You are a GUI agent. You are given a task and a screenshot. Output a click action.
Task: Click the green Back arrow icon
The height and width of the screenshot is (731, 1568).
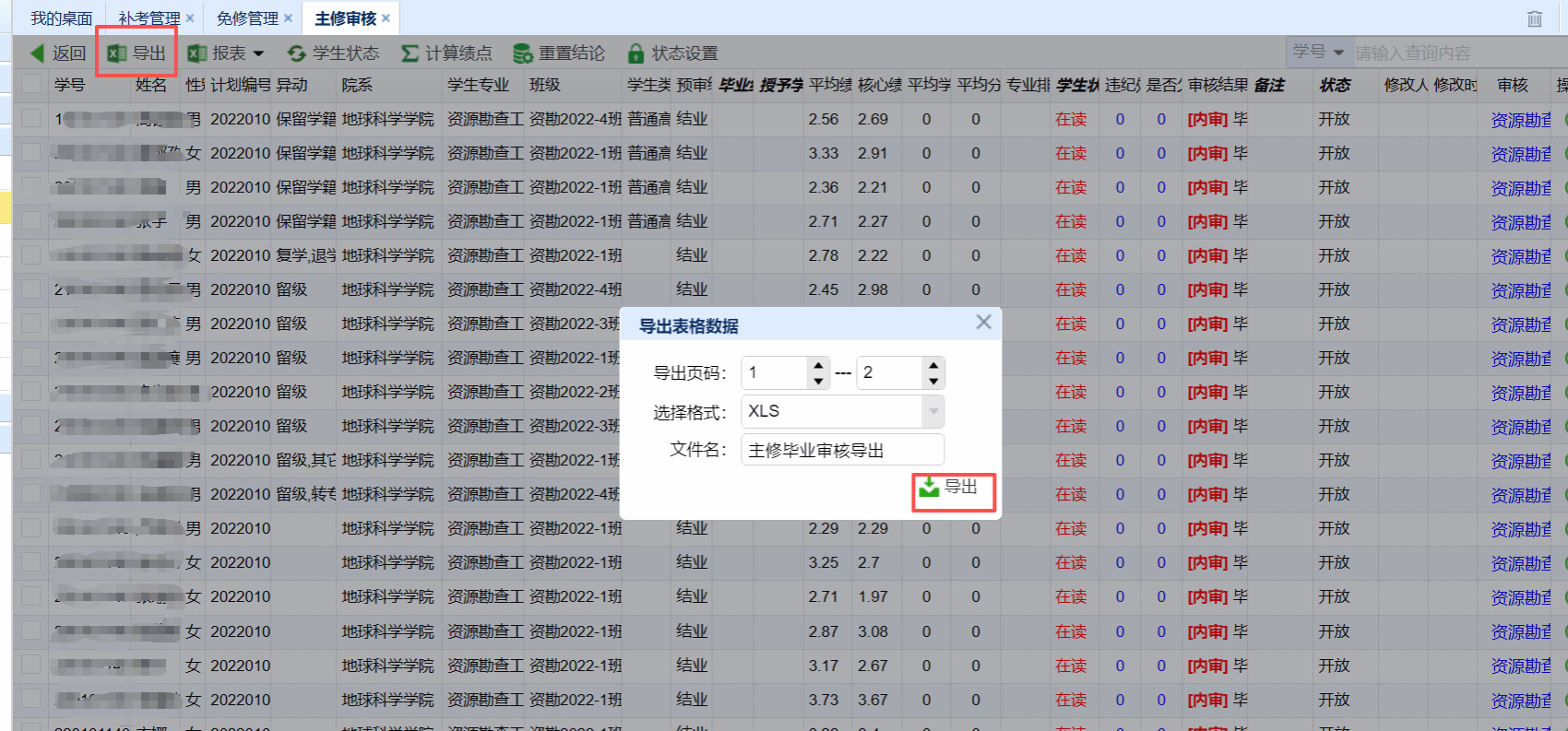[x=38, y=53]
